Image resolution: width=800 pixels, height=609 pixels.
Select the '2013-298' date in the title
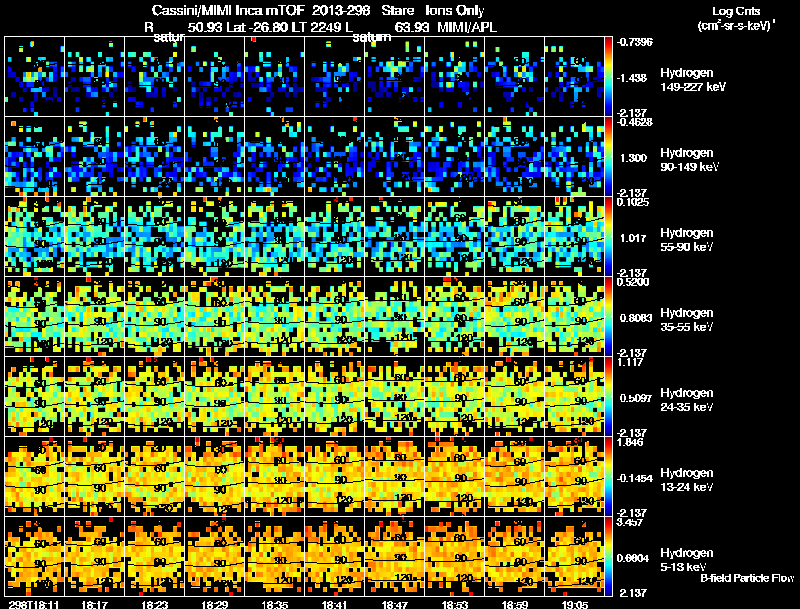pyautogui.click(x=341, y=10)
